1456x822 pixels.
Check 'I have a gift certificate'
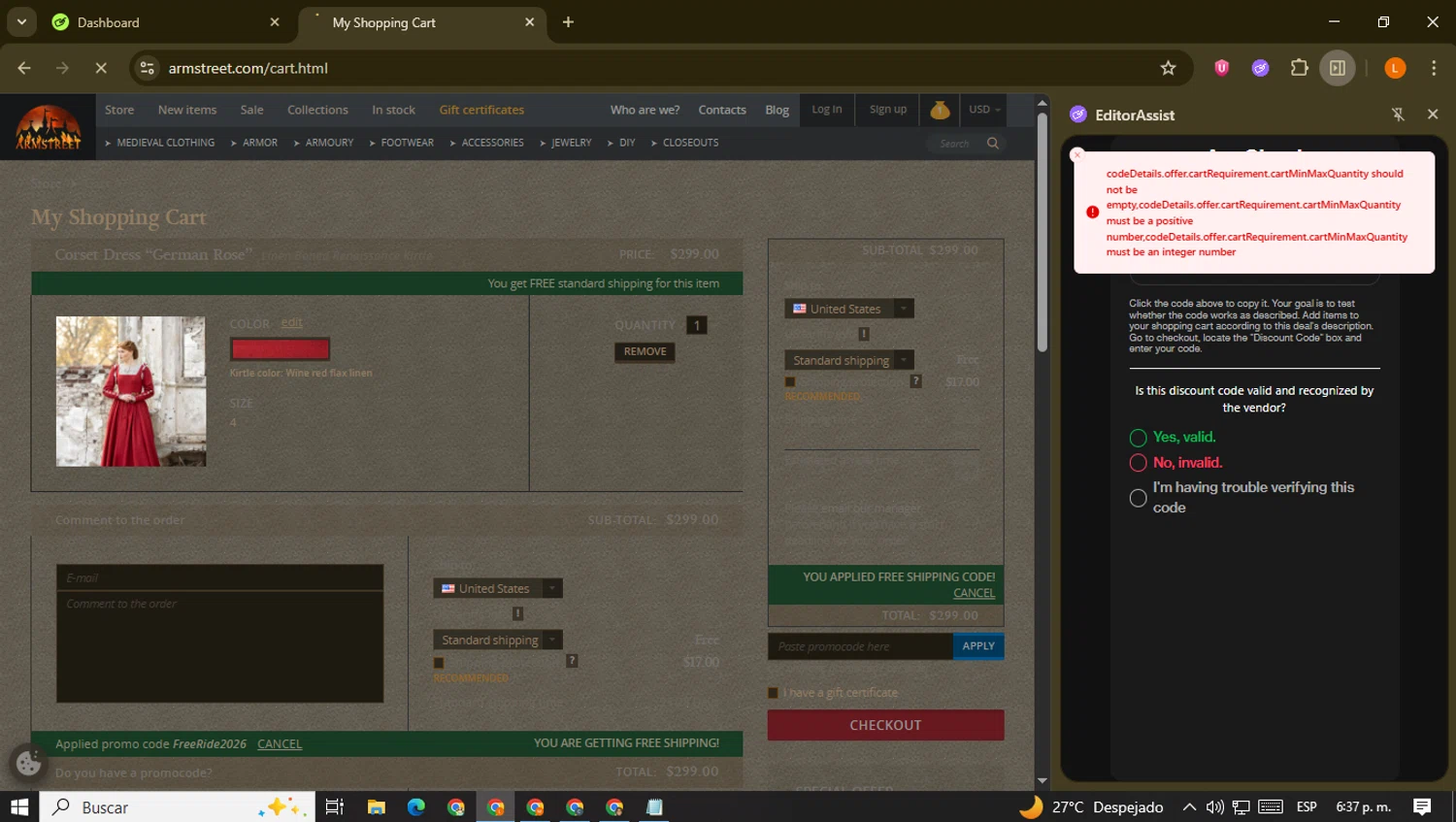click(774, 693)
